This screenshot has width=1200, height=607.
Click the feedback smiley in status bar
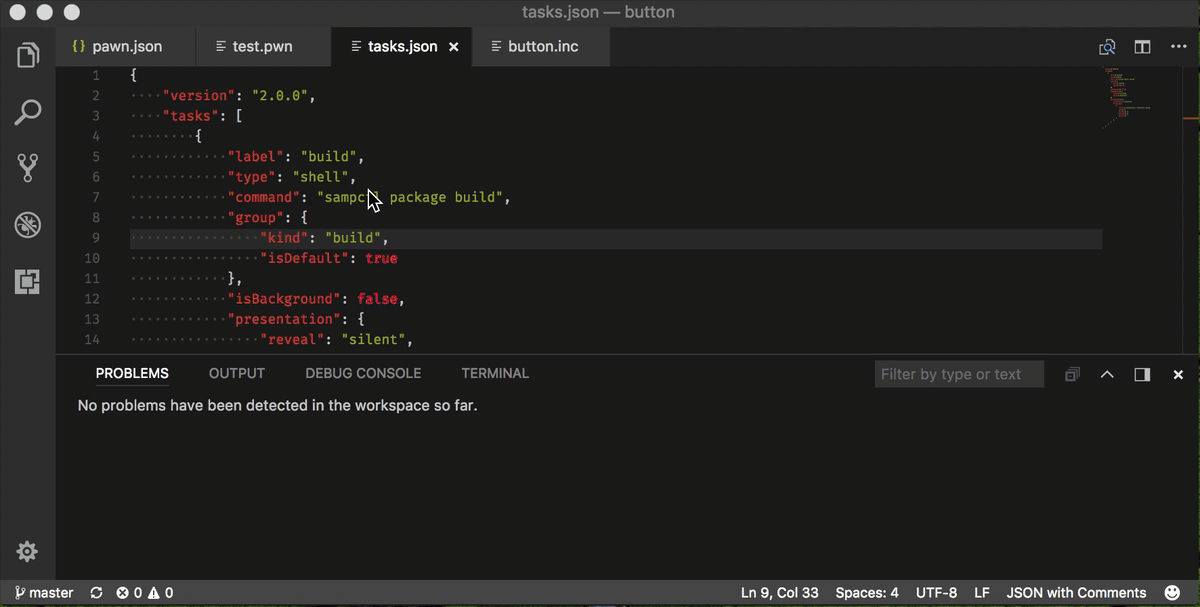(1173, 593)
